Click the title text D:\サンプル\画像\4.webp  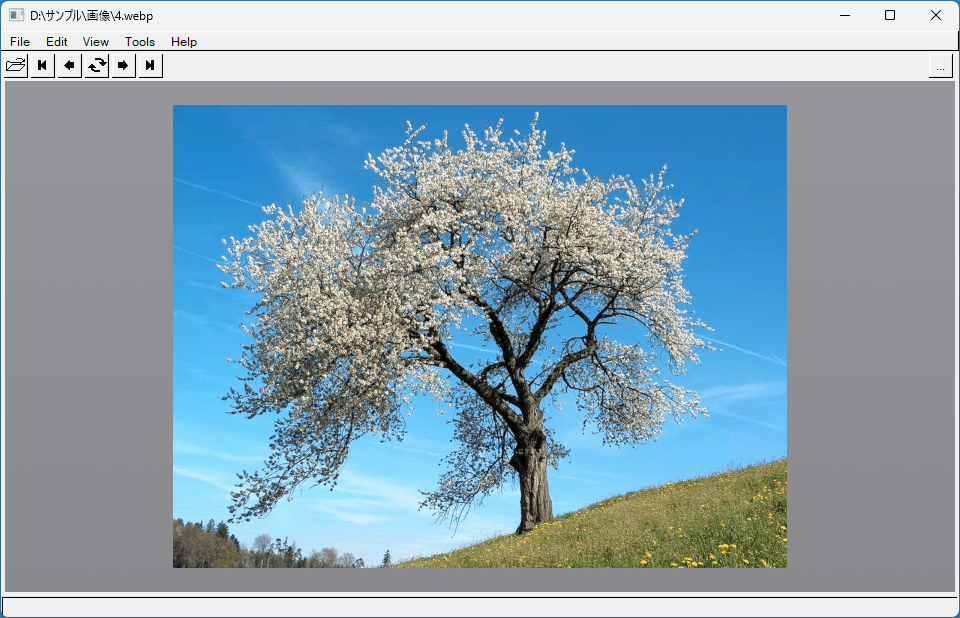point(91,16)
